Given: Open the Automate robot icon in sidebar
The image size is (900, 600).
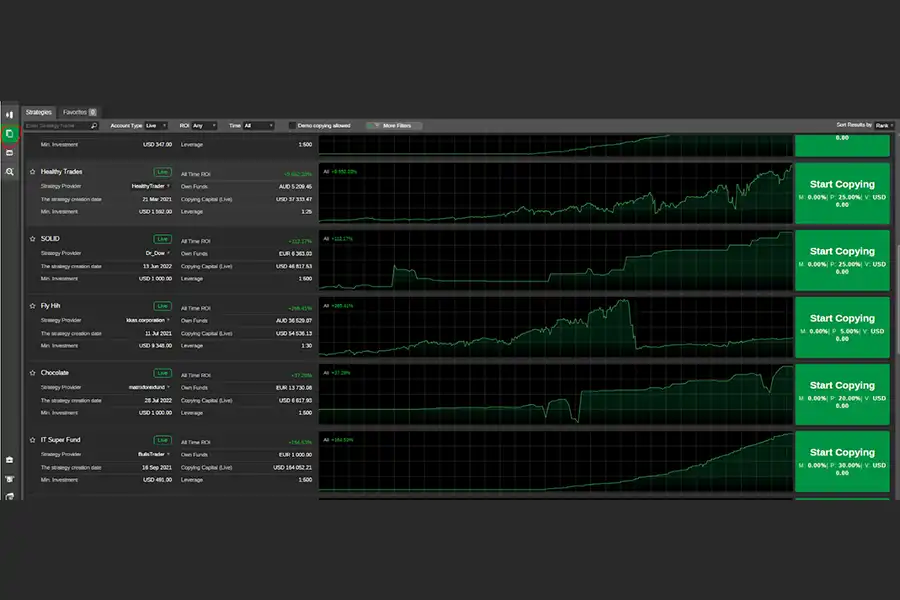Looking at the screenshot, I should click(x=10, y=153).
